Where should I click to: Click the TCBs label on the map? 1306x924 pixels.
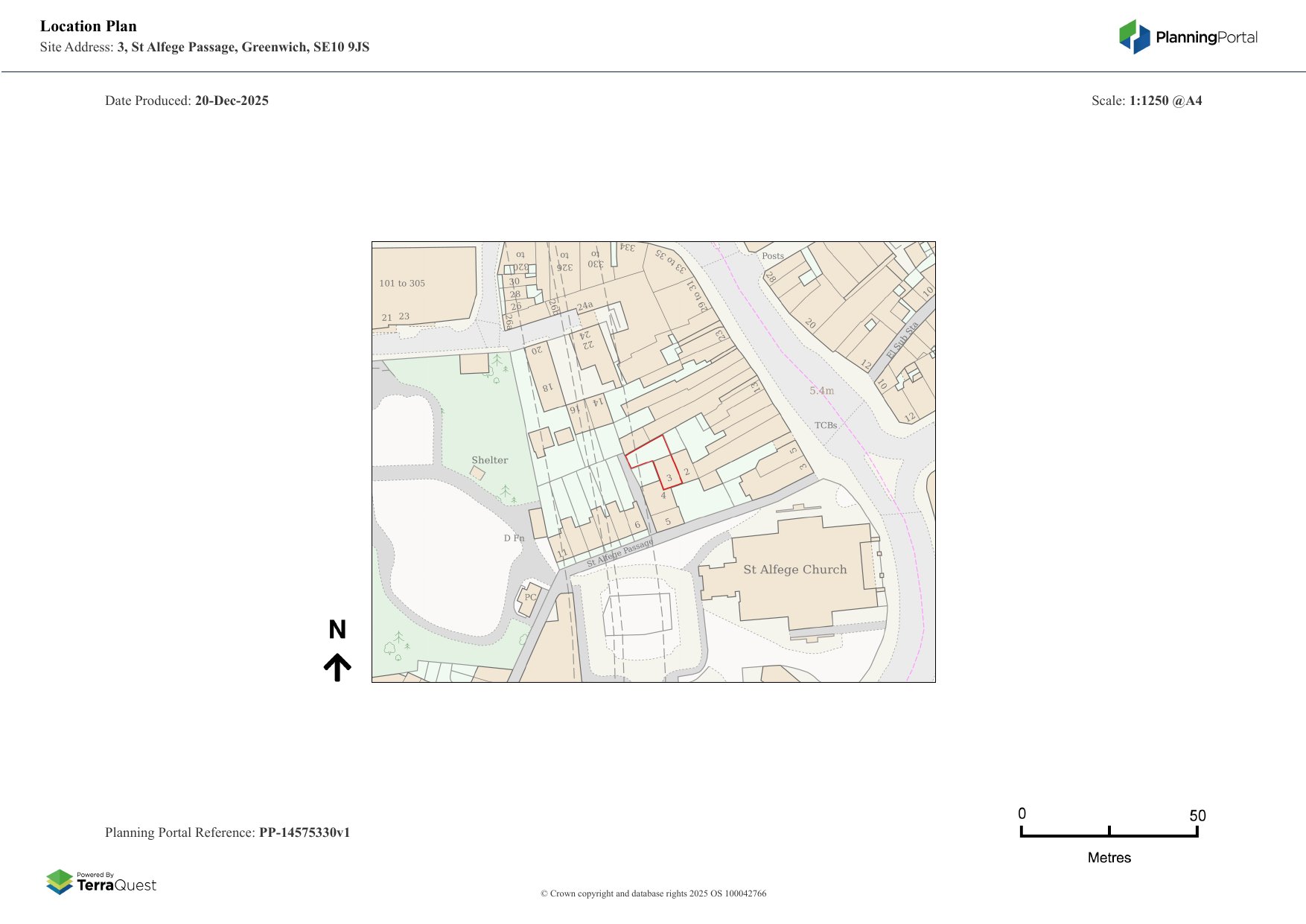825,425
